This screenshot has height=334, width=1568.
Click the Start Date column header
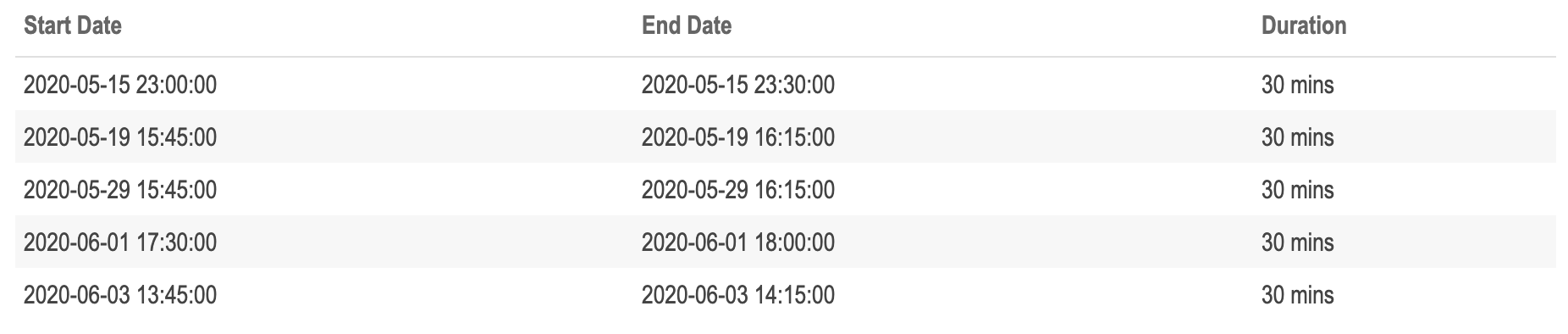[x=73, y=25]
